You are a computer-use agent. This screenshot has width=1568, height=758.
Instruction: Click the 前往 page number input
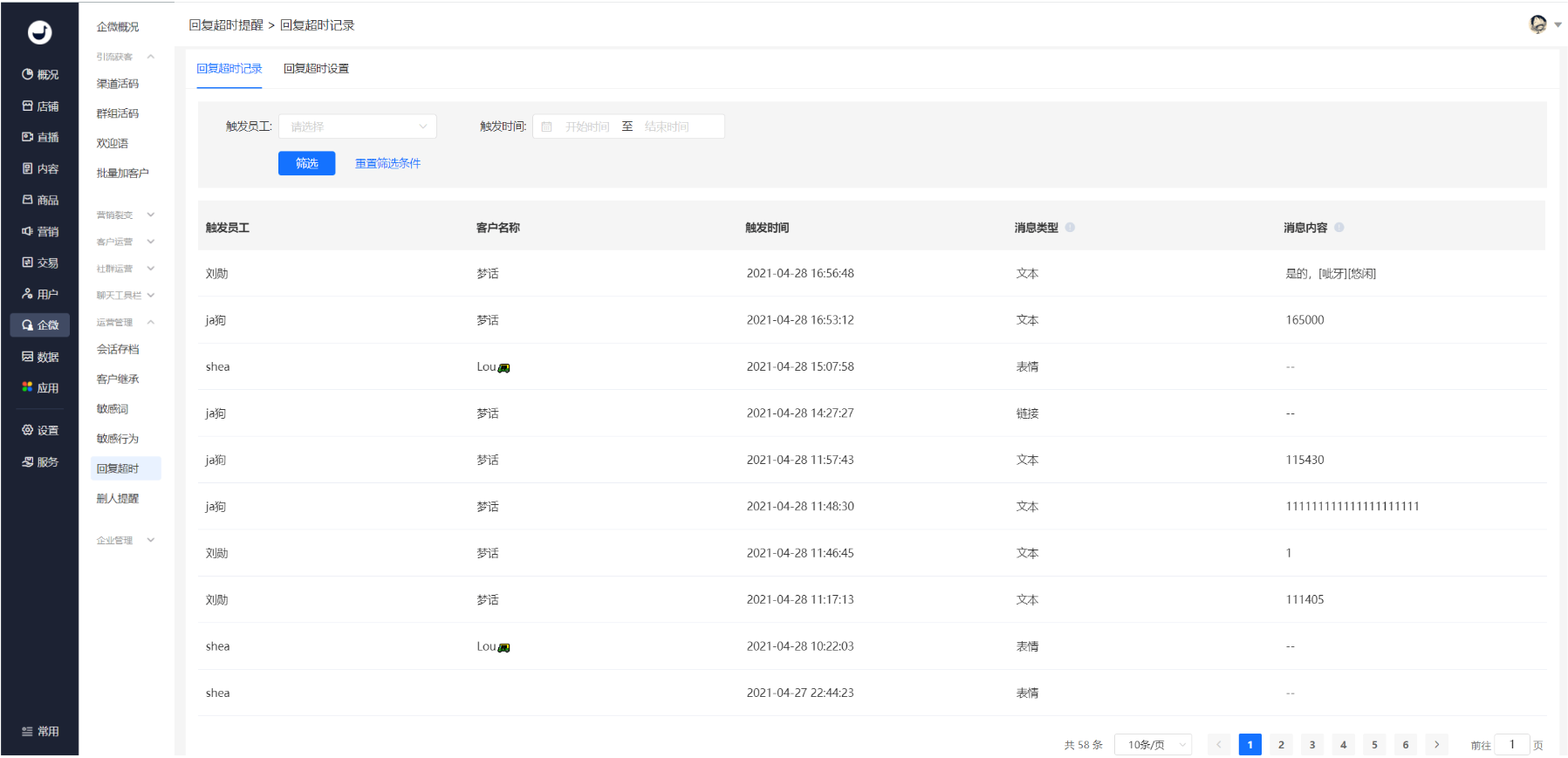1512,744
